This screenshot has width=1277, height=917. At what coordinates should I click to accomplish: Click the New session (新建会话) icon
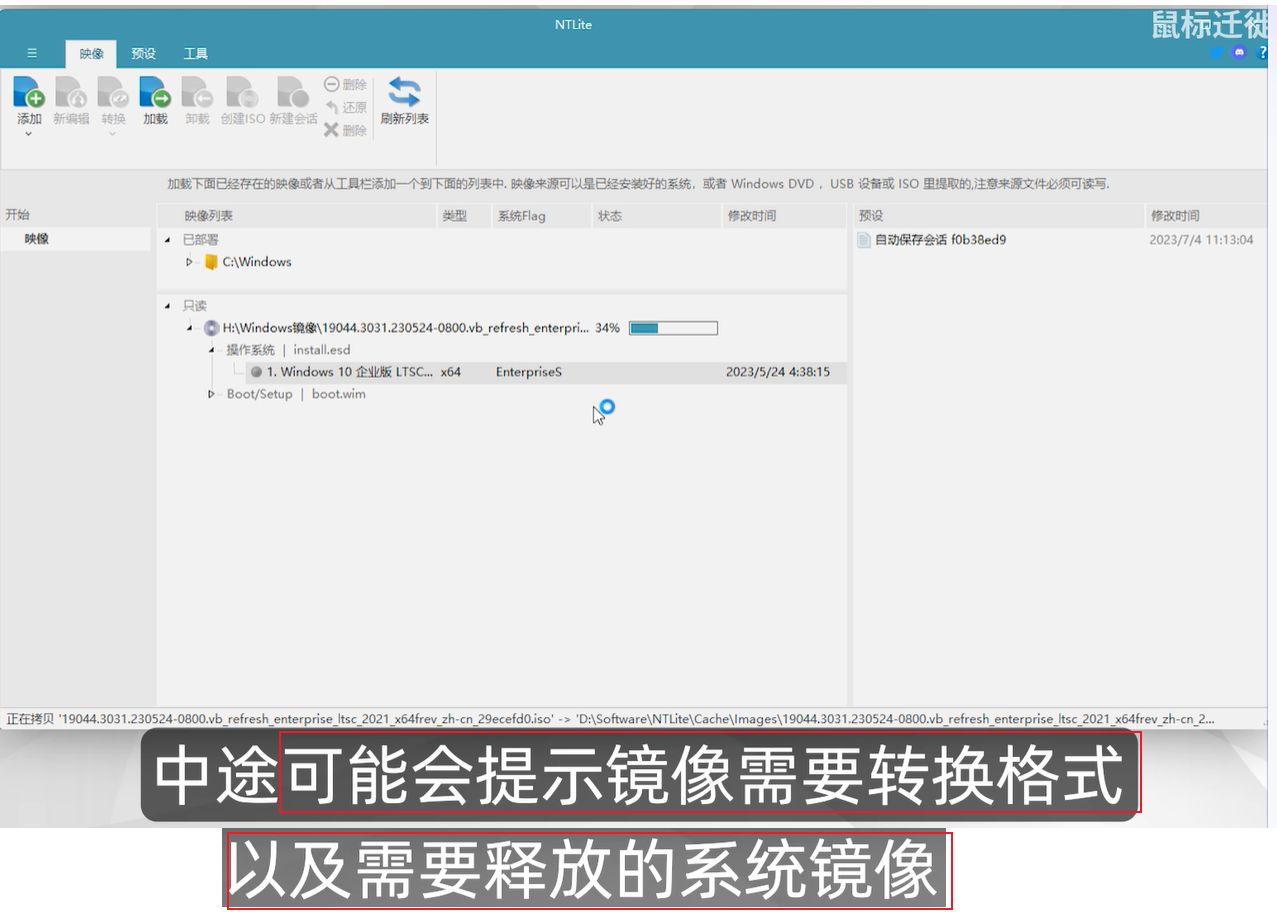(292, 93)
